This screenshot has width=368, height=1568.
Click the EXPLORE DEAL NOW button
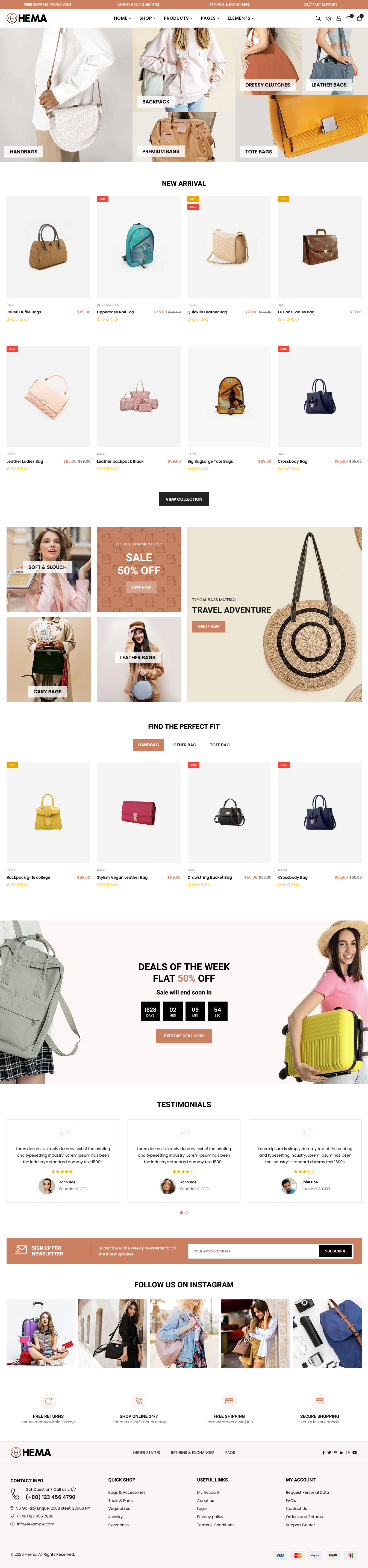click(184, 1035)
